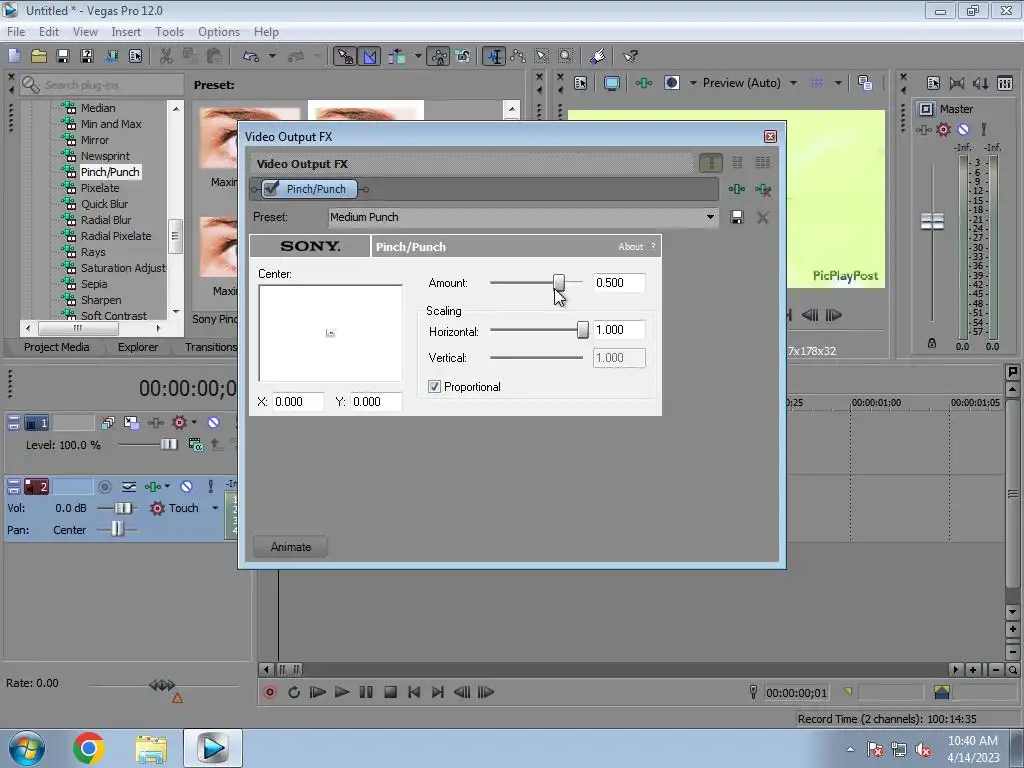Select the Sepia effect in the list
Viewport: 1024px width, 768px height.
click(94, 284)
